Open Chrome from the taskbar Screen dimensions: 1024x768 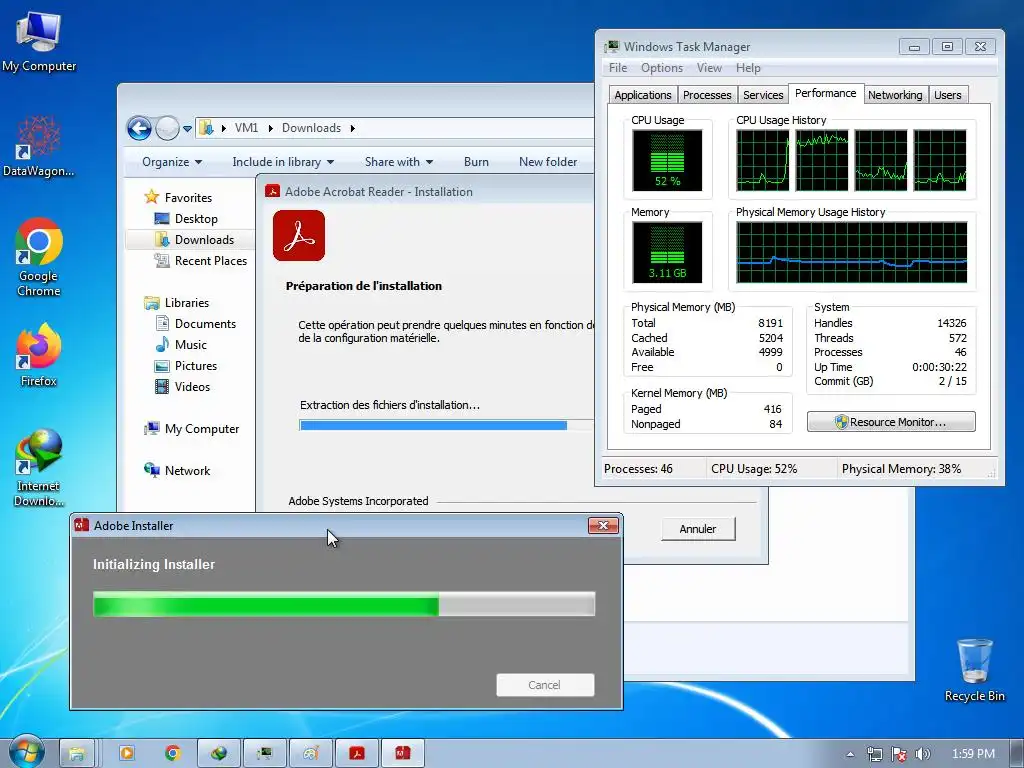pos(172,754)
